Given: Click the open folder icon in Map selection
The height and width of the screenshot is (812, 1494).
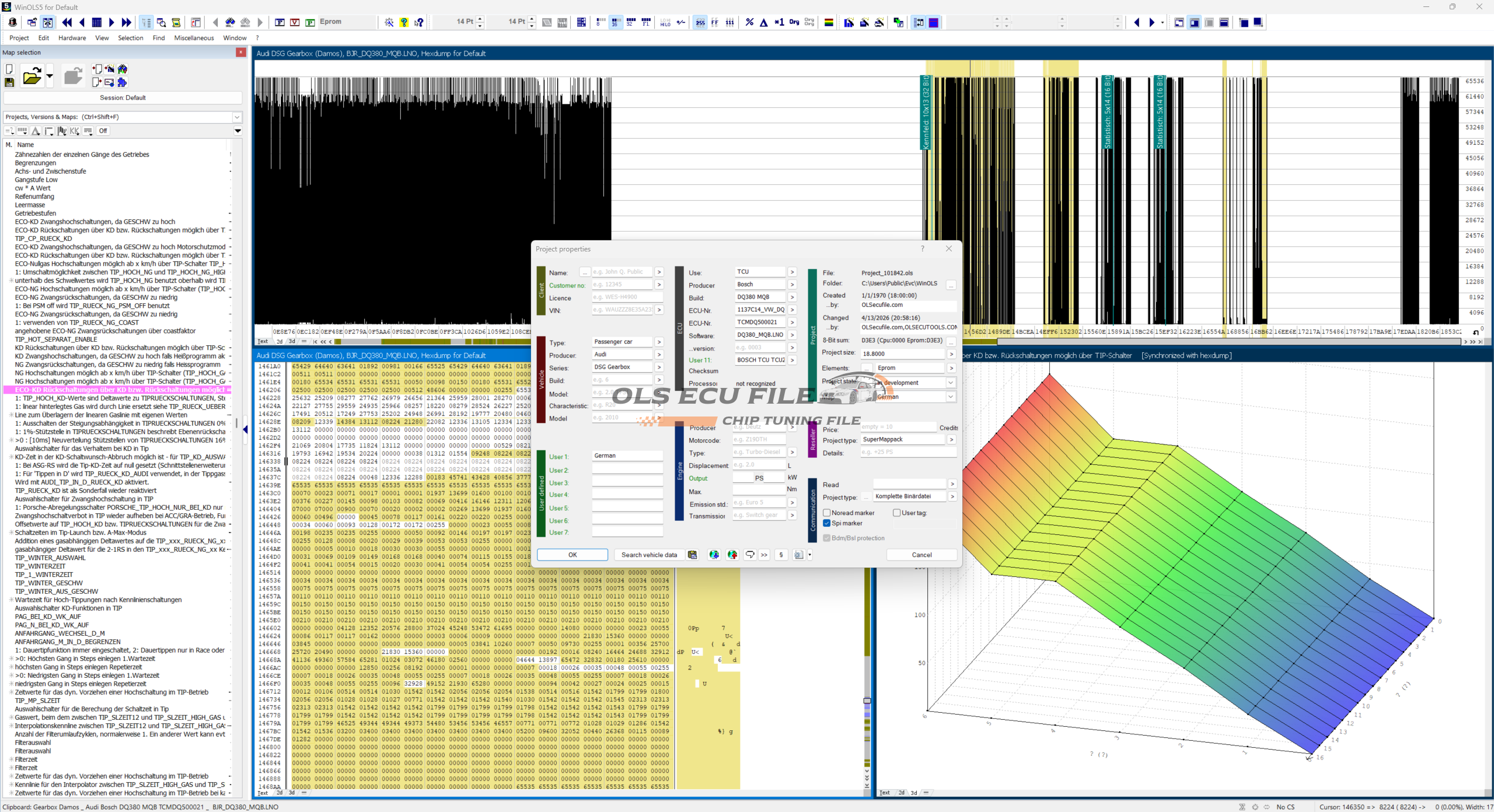Looking at the screenshot, I should pos(32,76).
